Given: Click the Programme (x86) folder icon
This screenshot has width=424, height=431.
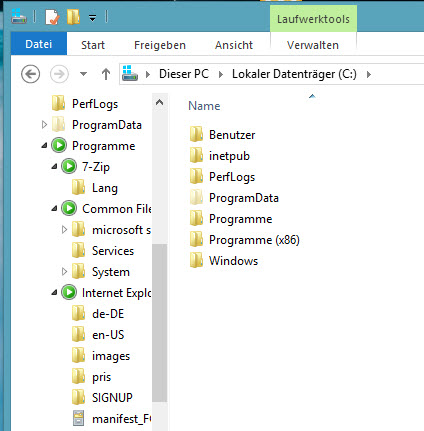Looking at the screenshot, I should pyautogui.click(x=197, y=239).
